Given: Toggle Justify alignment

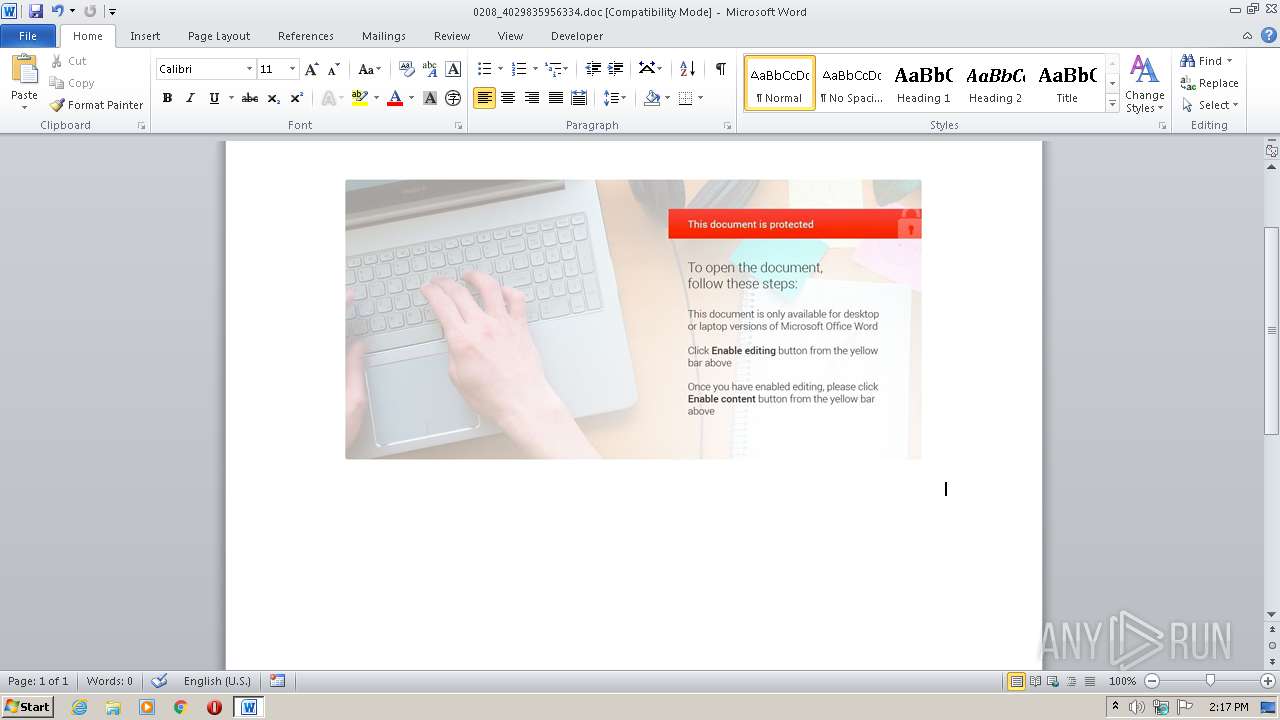Looking at the screenshot, I should click(x=555, y=98).
